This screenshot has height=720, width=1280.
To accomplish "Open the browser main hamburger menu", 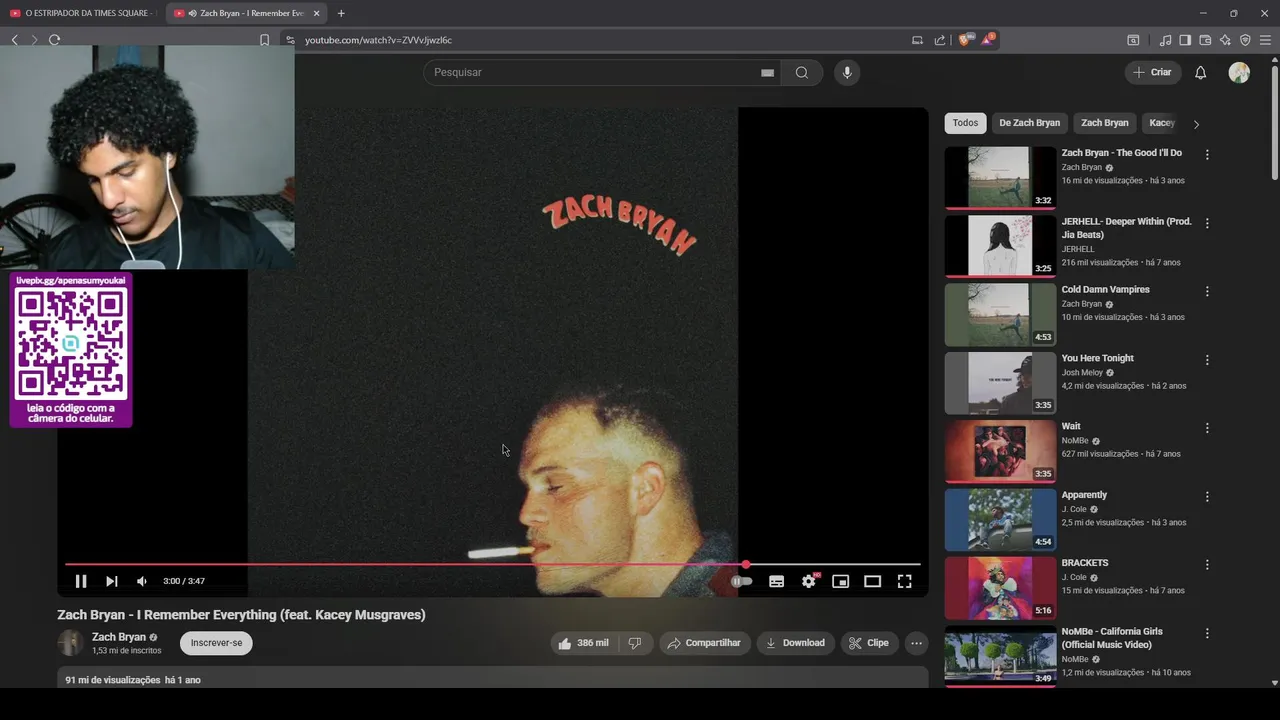I will [x=1265, y=40].
